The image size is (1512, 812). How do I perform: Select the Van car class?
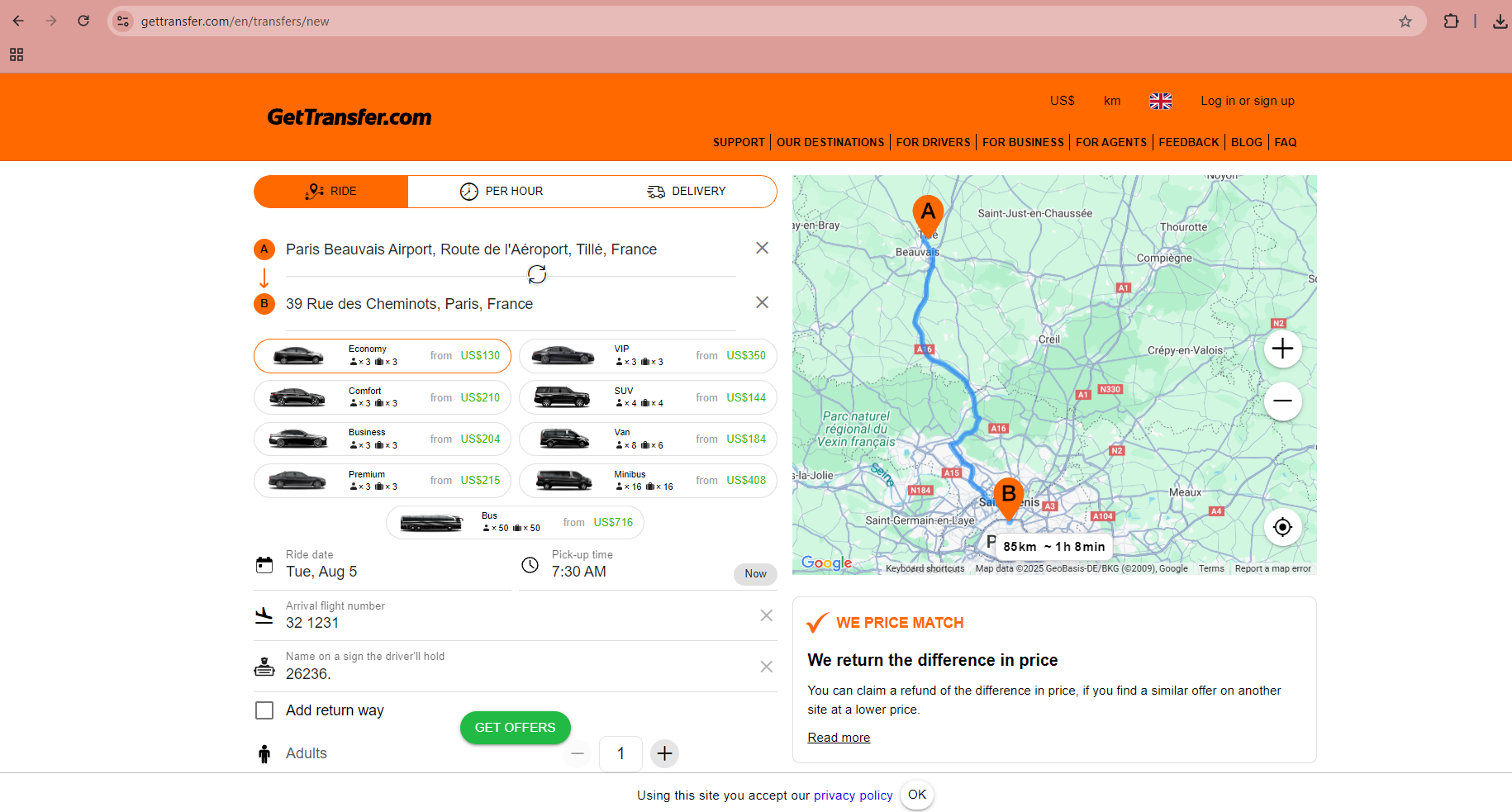pyautogui.click(x=648, y=439)
